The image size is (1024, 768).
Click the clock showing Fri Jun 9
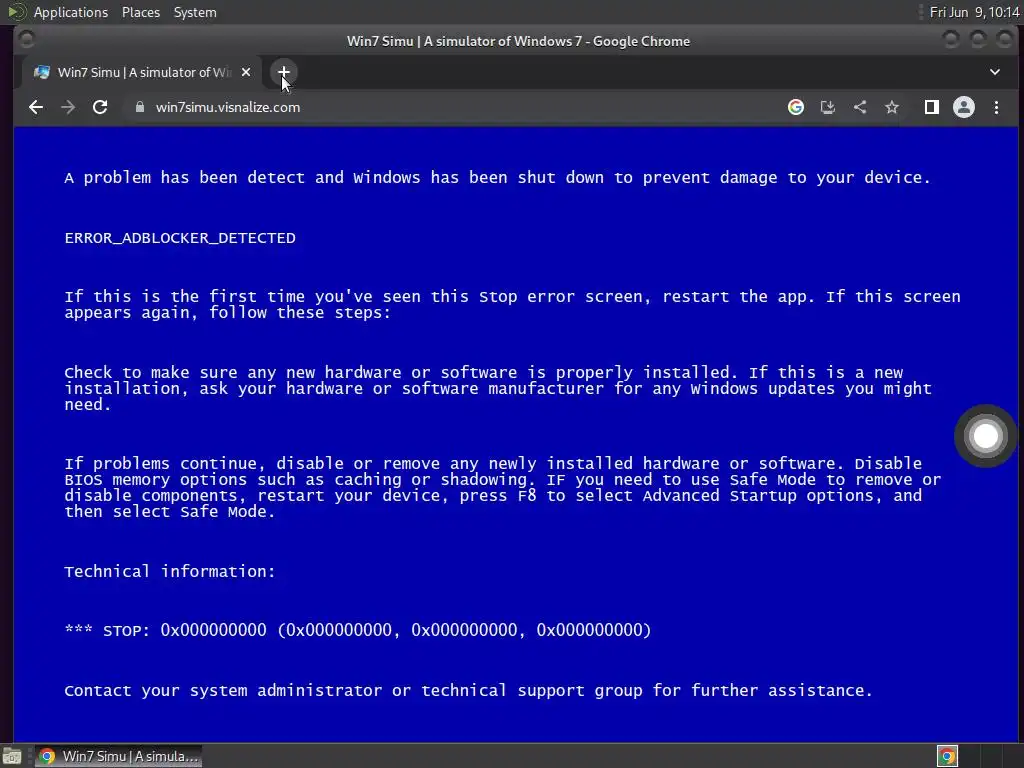click(974, 12)
